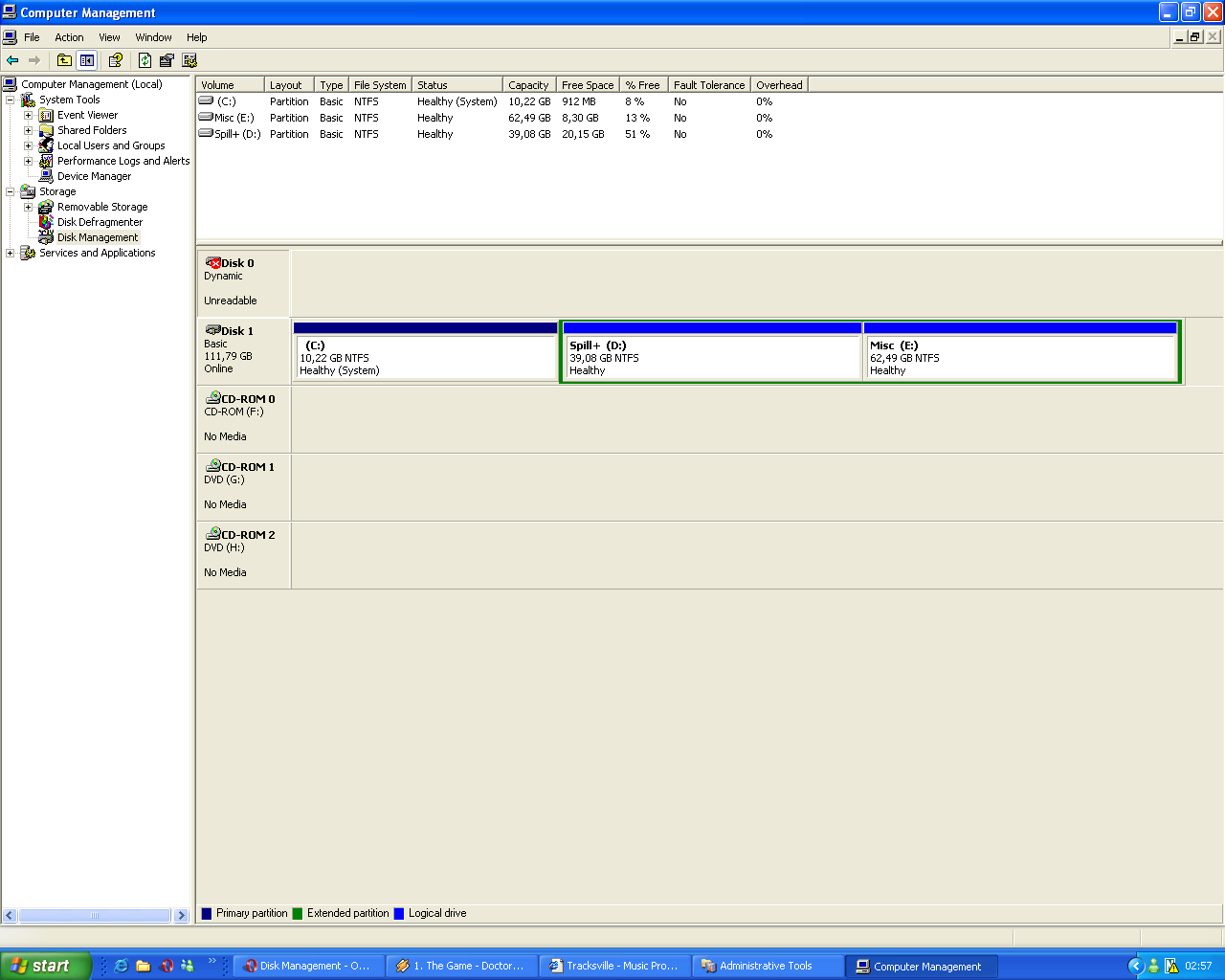Click the Help question mark toolbar icon
Viewport: 1225px width, 980px height.
coord(116,60)
